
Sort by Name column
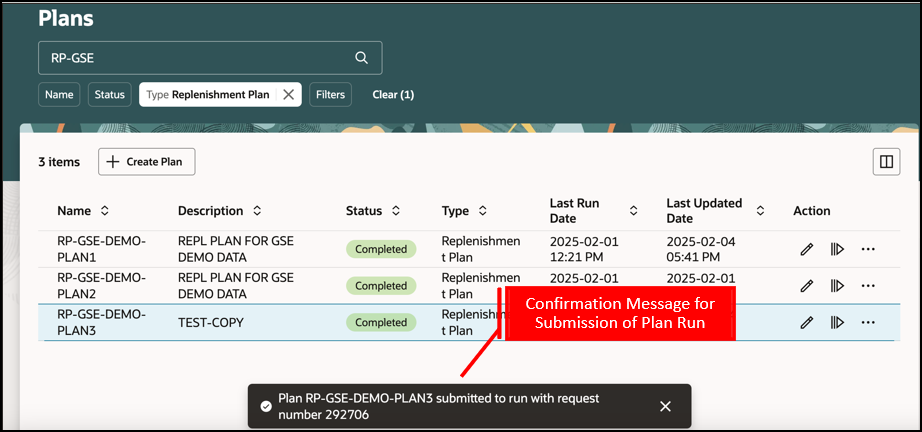click(x=105, y=210)
